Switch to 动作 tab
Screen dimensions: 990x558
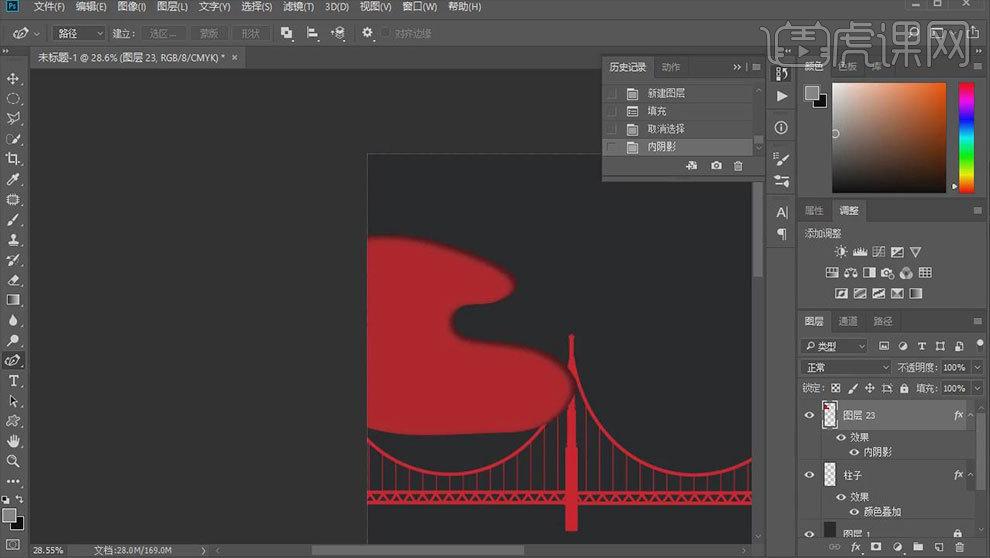pyautogui.click(x=671, y=67)
